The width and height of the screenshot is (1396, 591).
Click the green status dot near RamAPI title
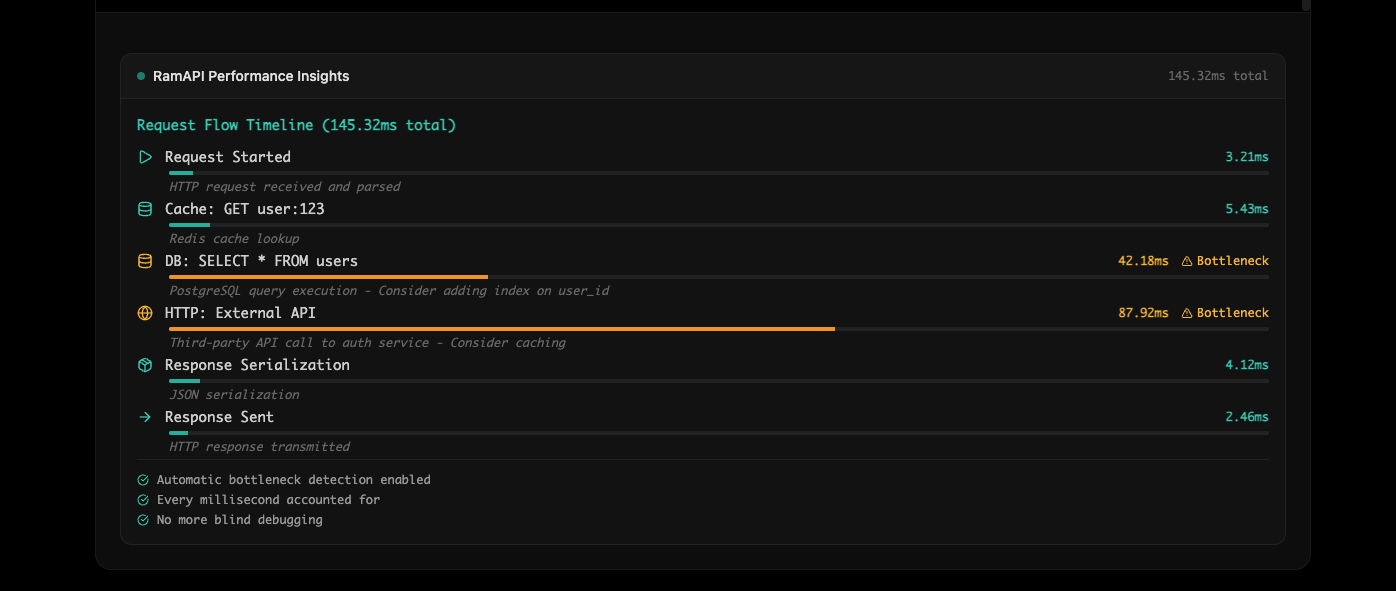141,76
